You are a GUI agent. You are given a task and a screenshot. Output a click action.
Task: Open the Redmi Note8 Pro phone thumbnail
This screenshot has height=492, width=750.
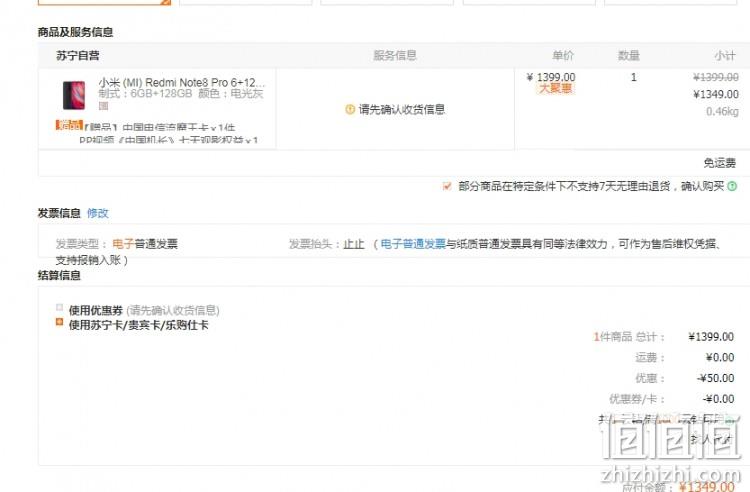[74, 95]
